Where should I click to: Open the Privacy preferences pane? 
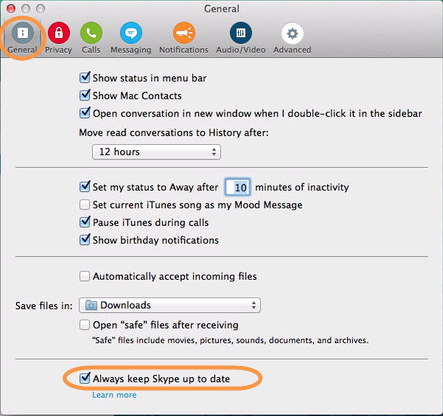tap(59, 33)
